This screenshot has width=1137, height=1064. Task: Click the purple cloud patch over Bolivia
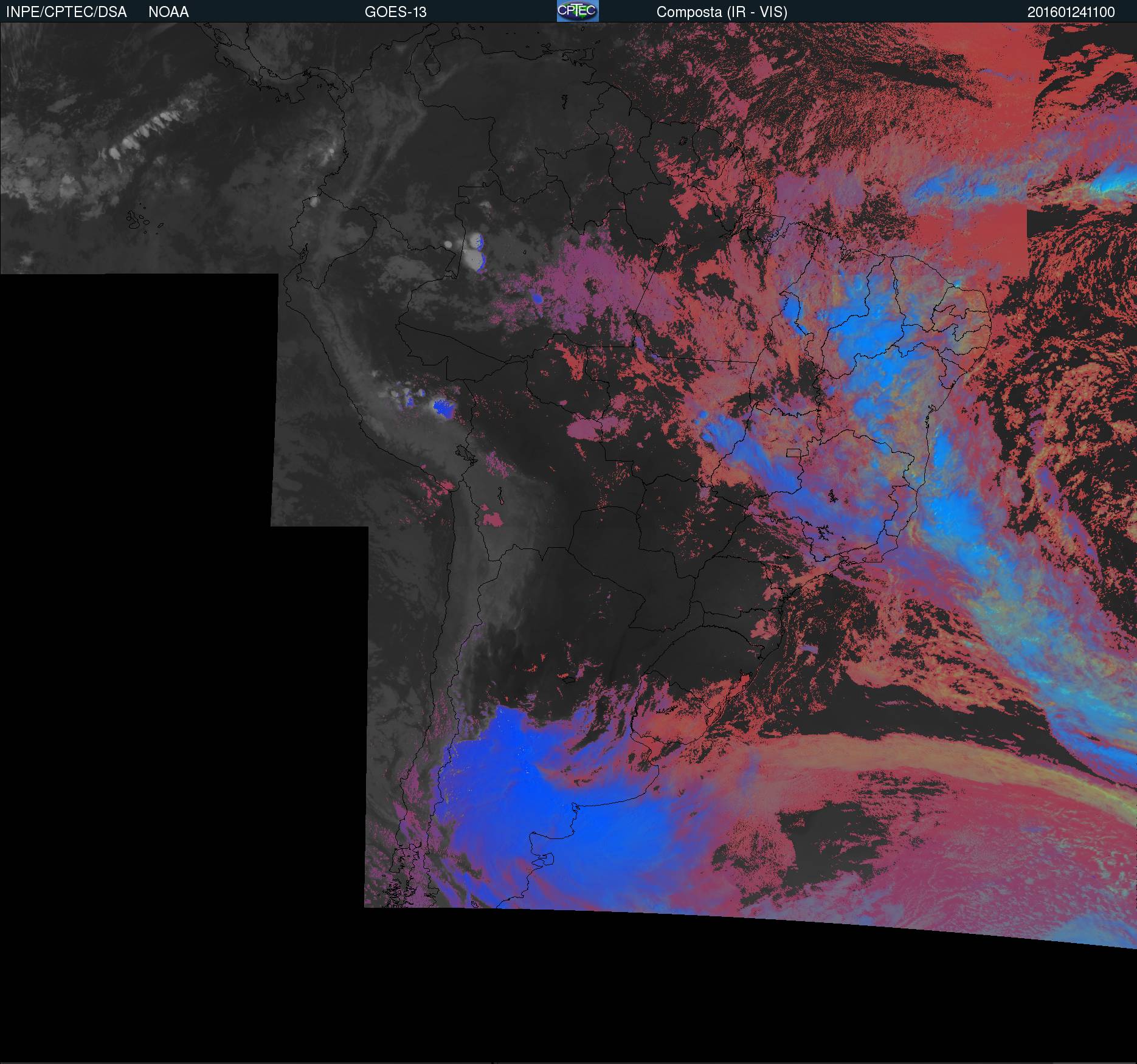click(x=492, y=519)
